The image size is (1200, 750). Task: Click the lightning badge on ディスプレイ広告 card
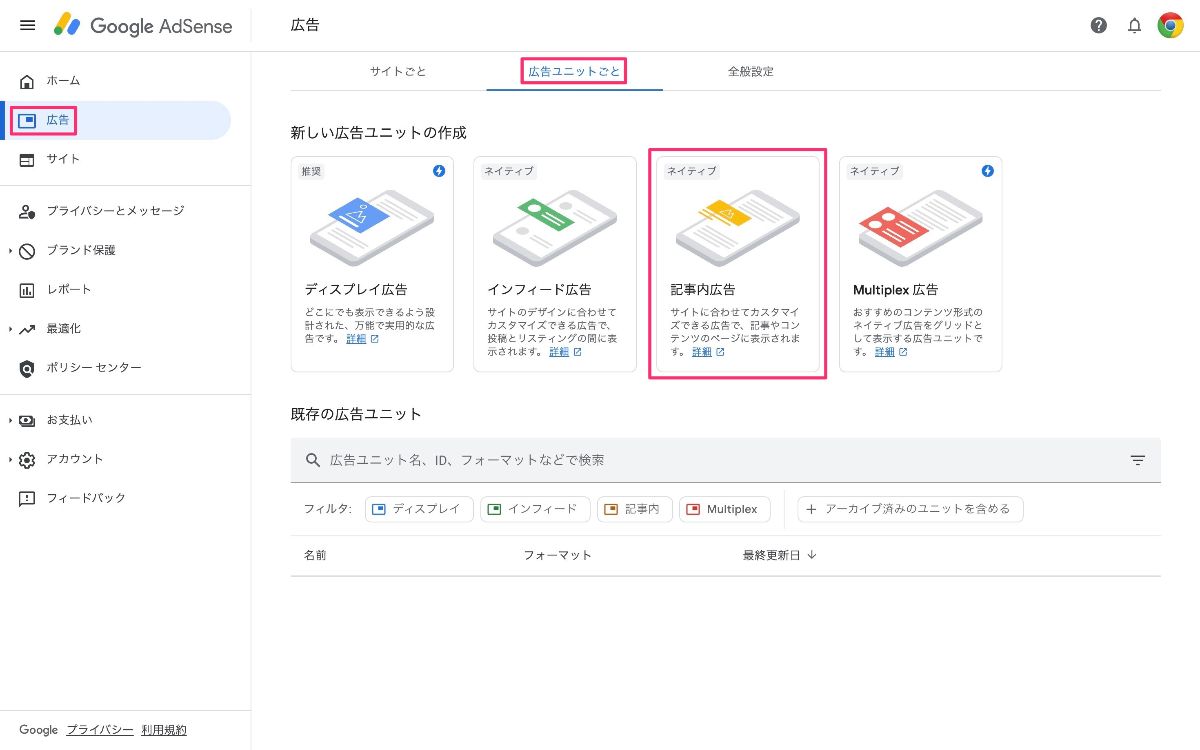pos(439,171)
